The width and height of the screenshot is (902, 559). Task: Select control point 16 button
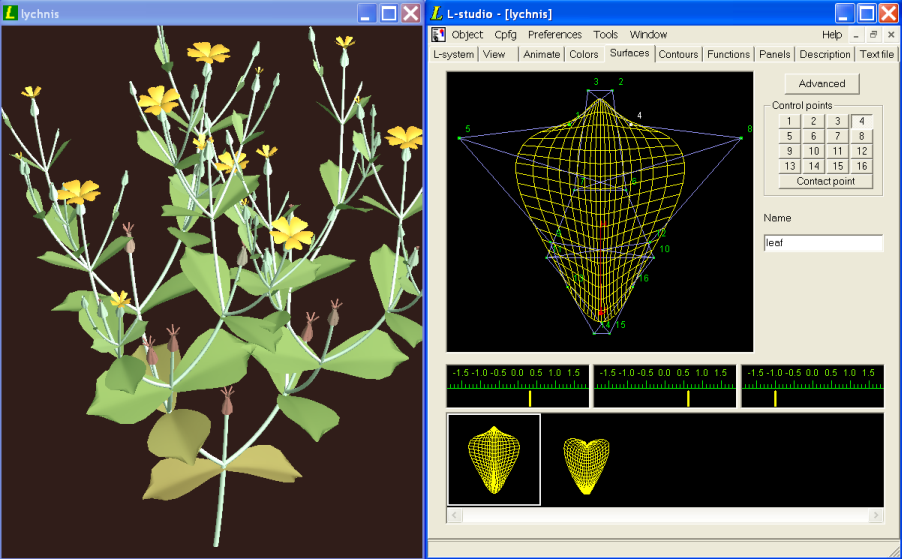click(x=862, y=166)
